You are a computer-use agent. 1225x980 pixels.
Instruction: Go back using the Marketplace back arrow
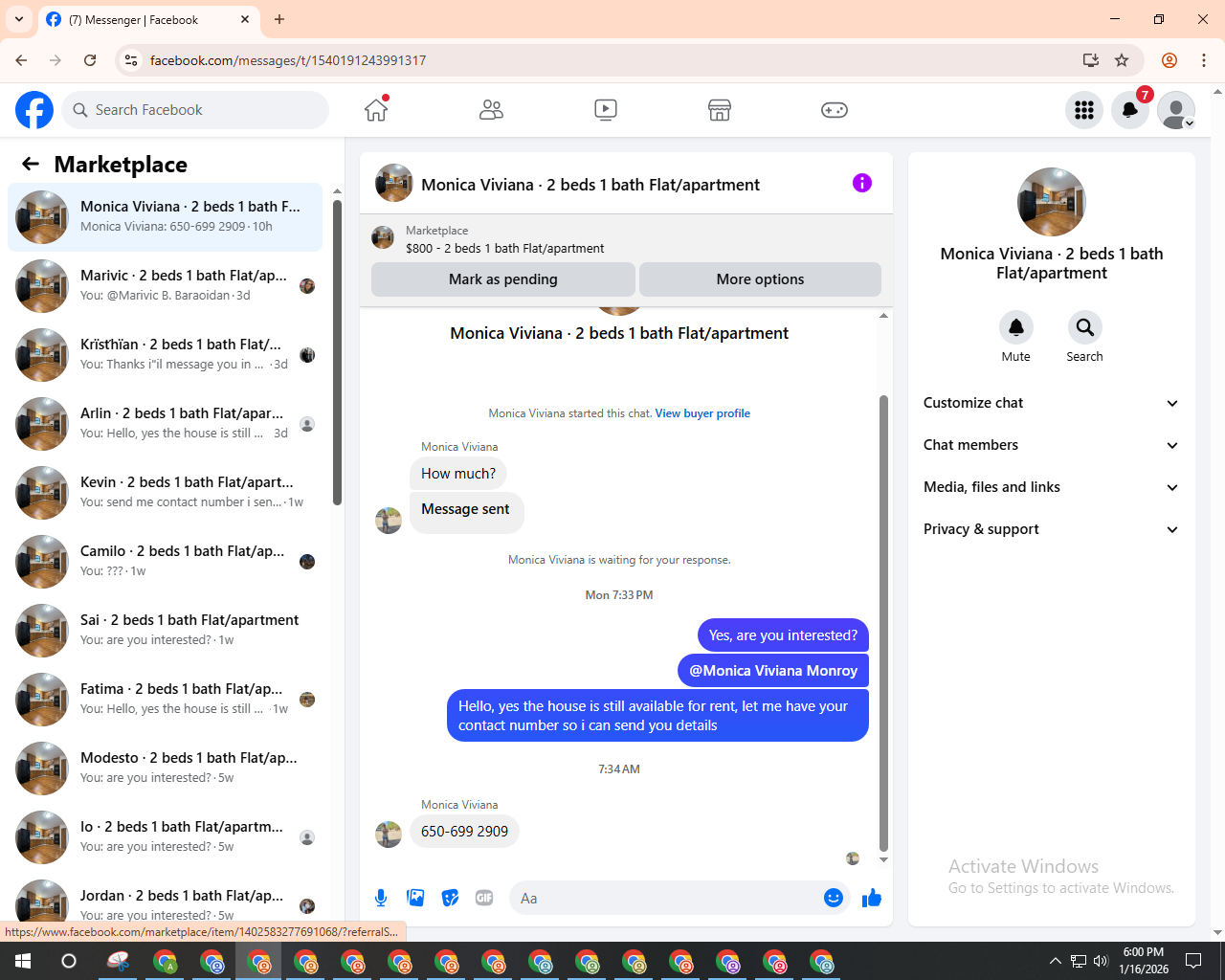tap(31, 164)
